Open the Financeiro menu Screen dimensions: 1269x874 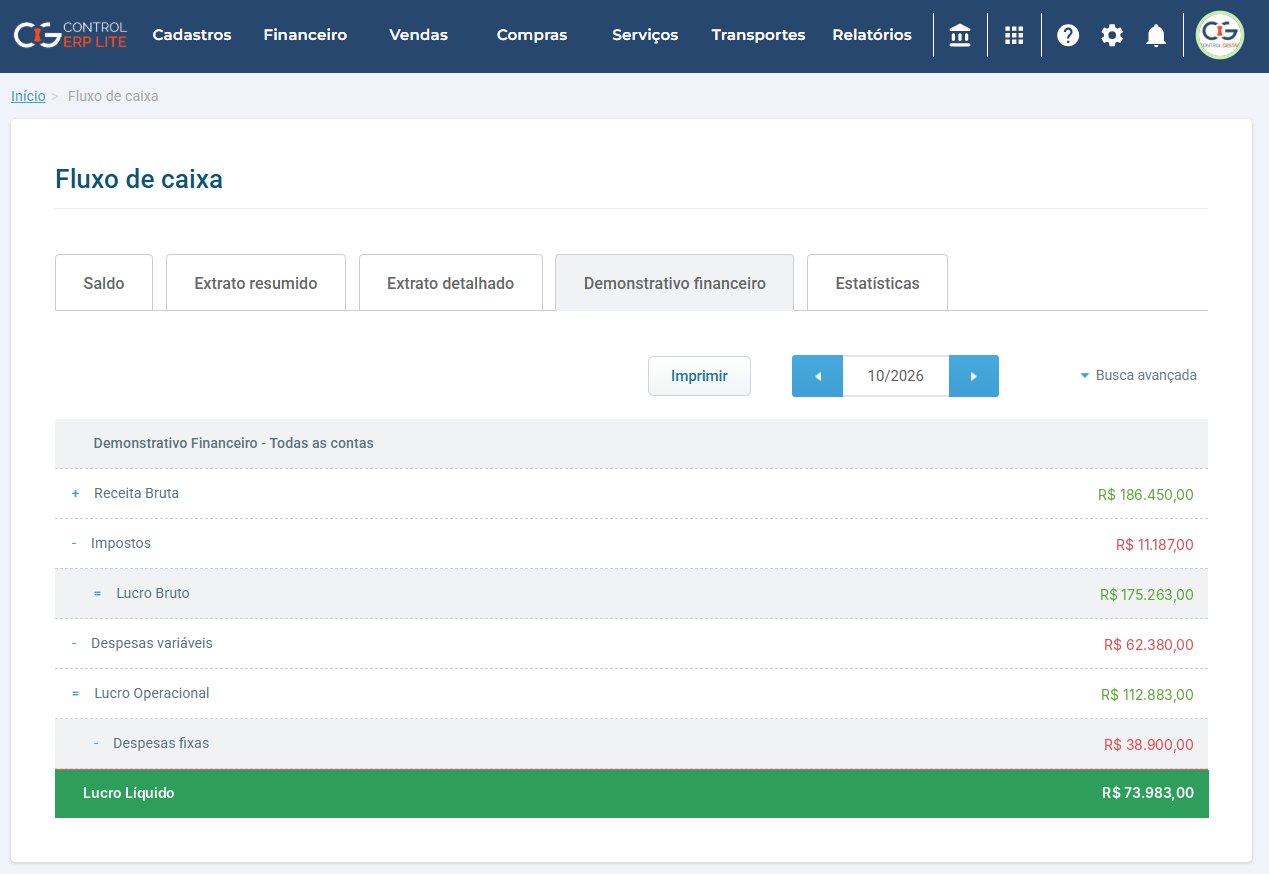(305, 35)
